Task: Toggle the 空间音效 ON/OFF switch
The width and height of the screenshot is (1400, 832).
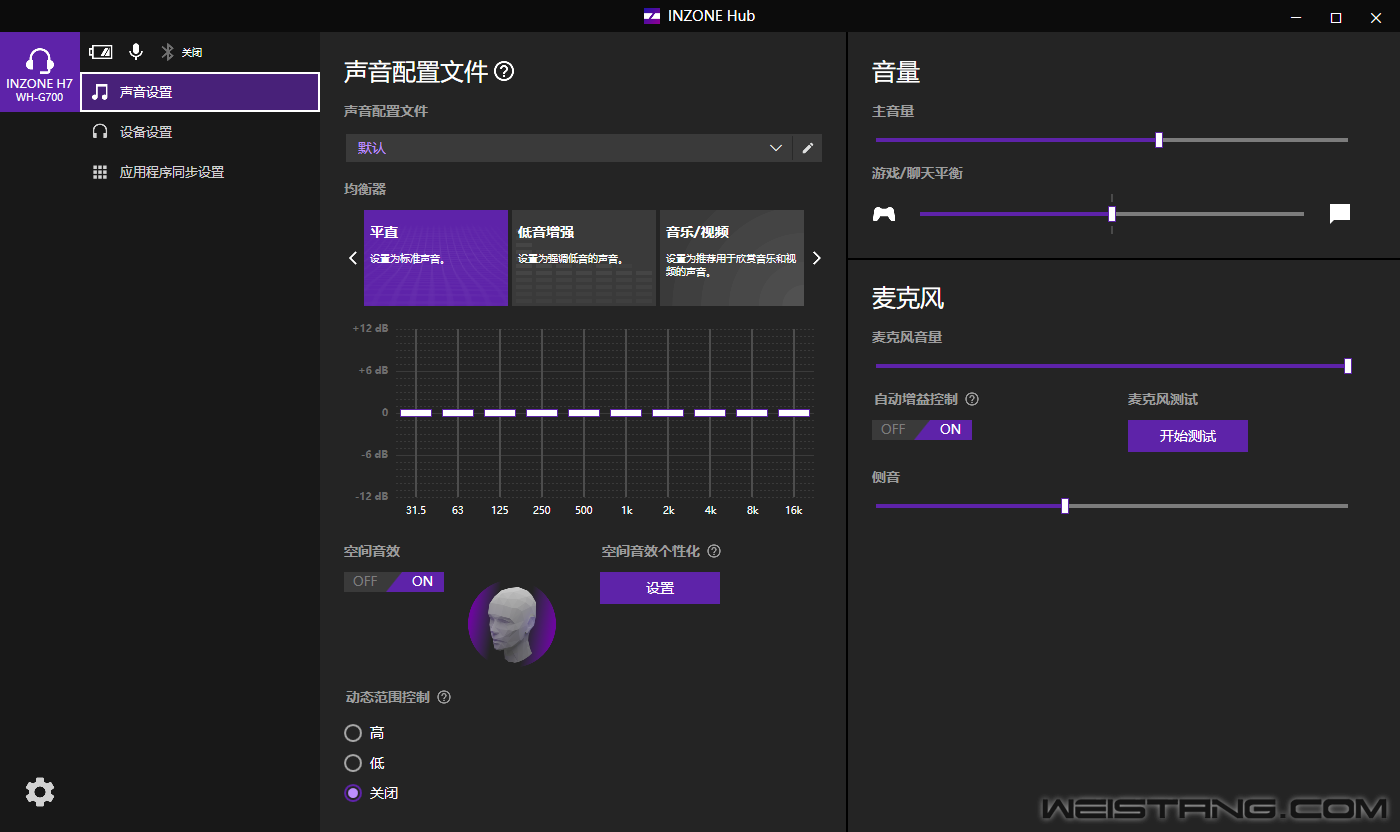Action: (x=394, y=581)
